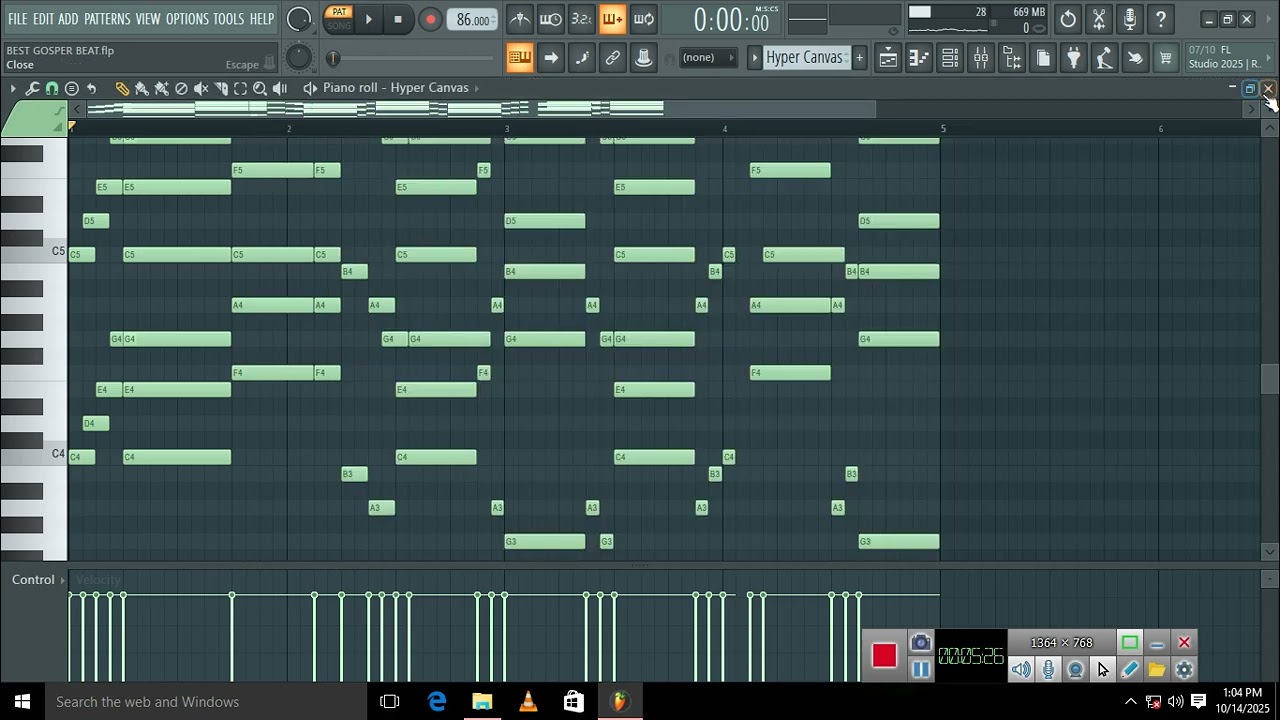Viewport: 1280px width, 720px height.
Task: Toggle overdub blend recording
Action: (613, 18)
